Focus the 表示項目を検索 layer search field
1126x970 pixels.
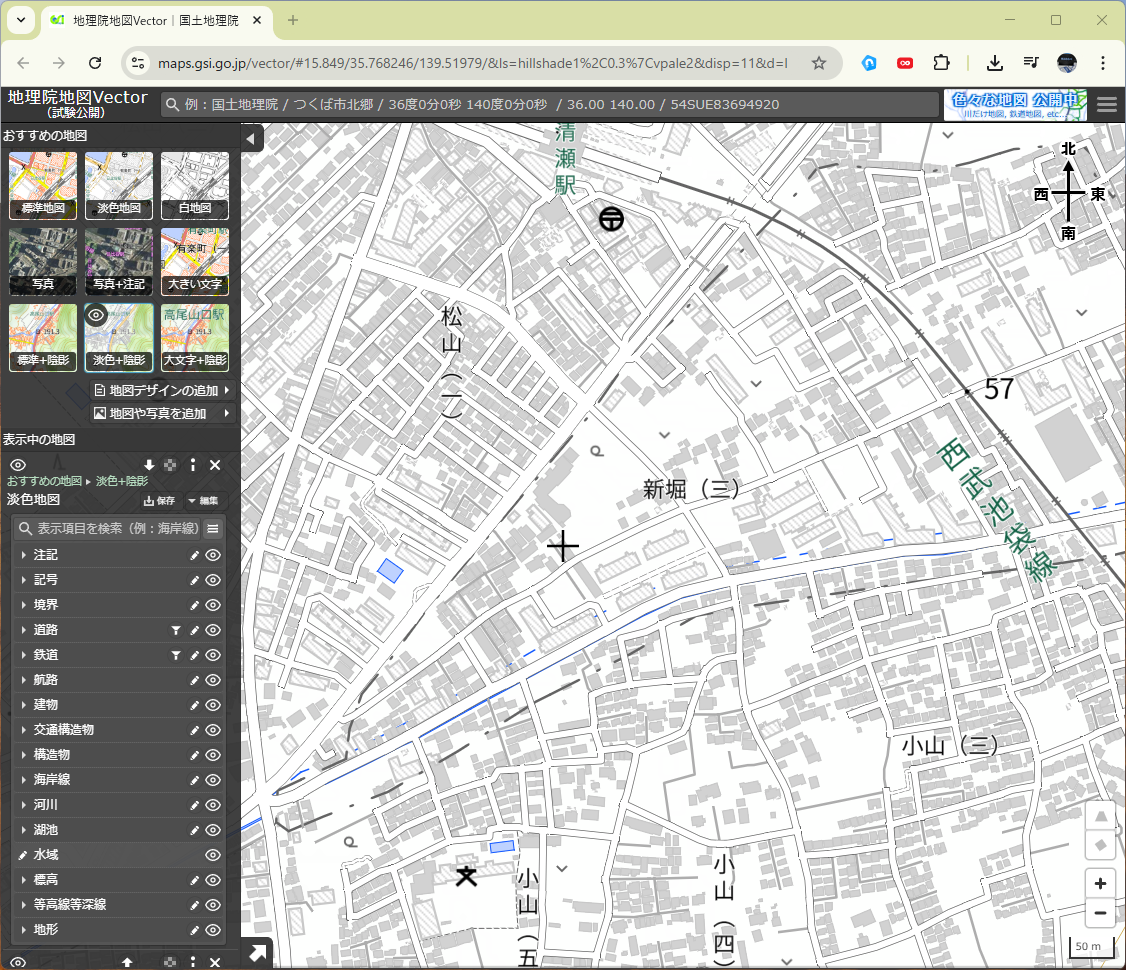[108, 529]
